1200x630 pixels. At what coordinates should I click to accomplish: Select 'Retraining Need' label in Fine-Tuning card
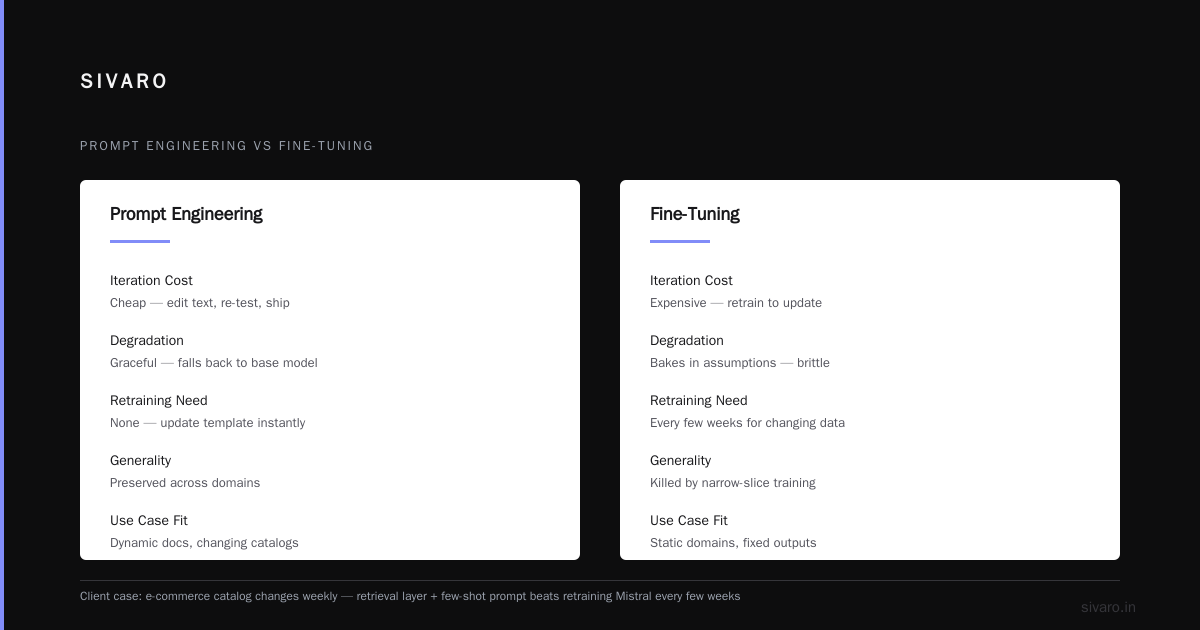point(699,401)
